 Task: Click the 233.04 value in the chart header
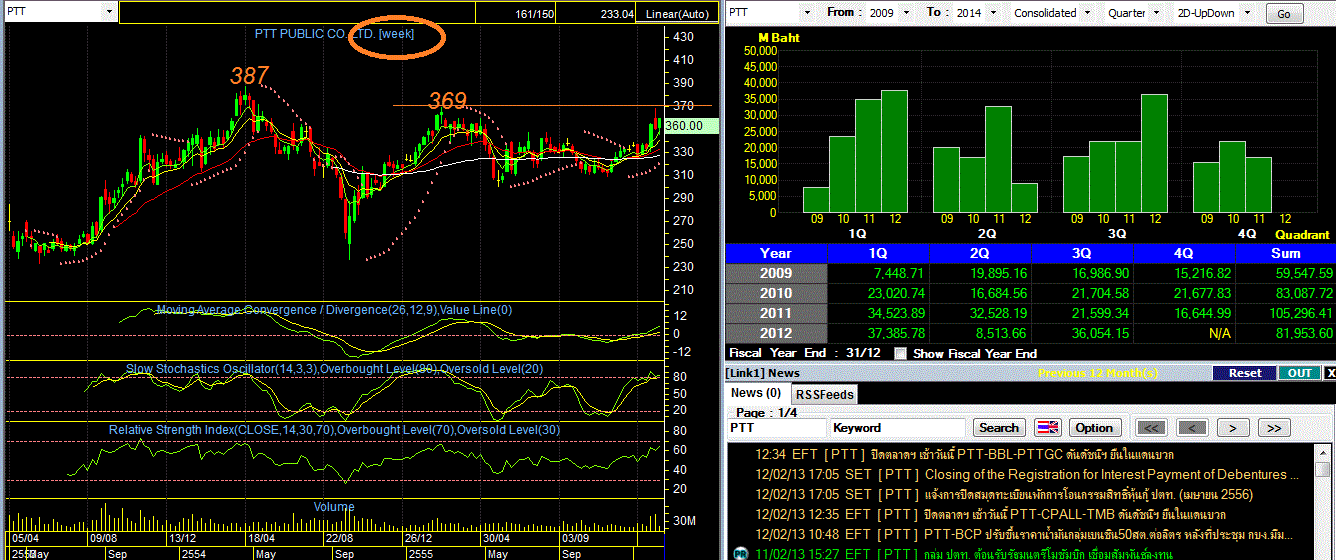pos(616,13)
